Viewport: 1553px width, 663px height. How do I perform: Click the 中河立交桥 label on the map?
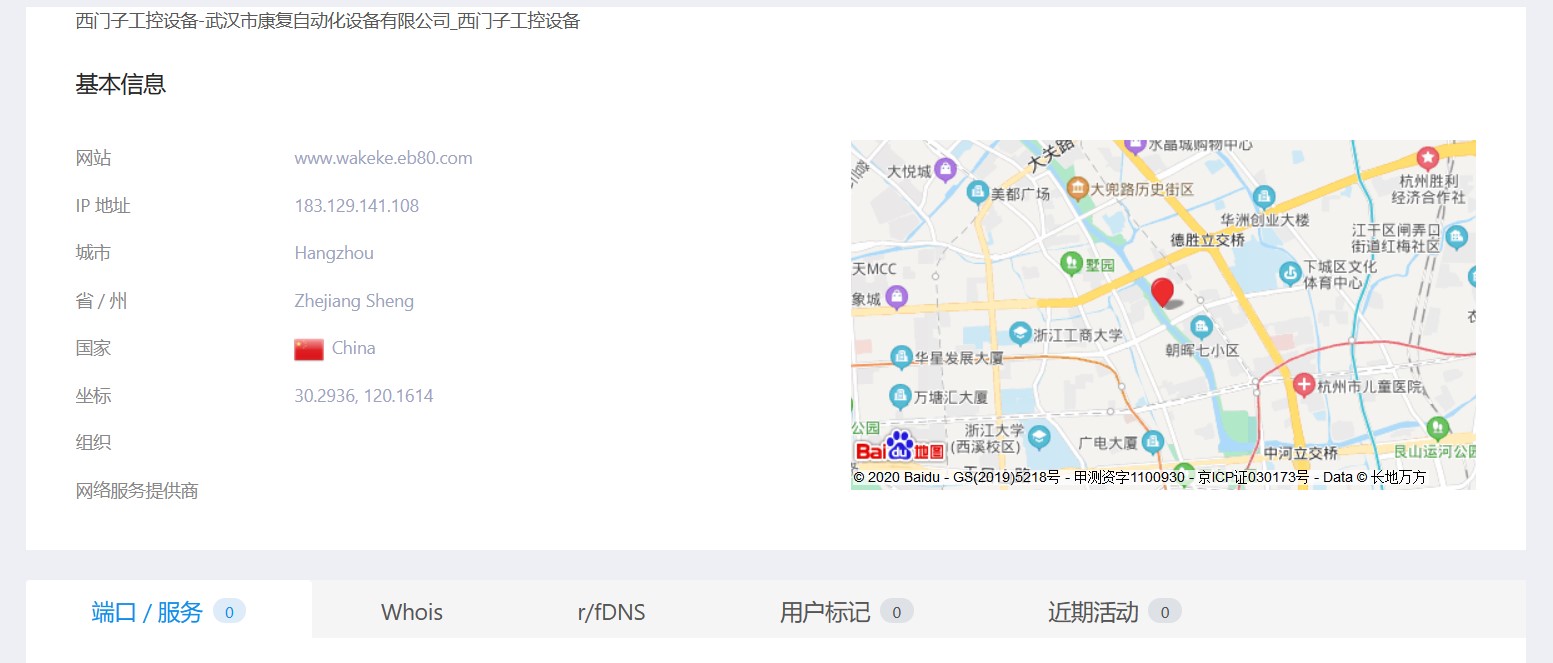(x=1301, y=454)
